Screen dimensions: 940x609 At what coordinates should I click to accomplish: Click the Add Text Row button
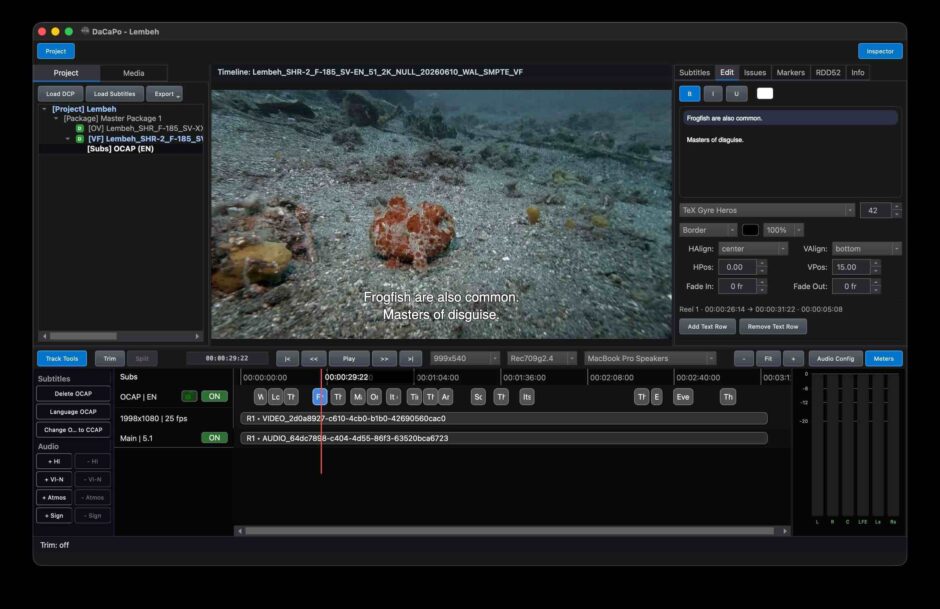pos(707,327)
